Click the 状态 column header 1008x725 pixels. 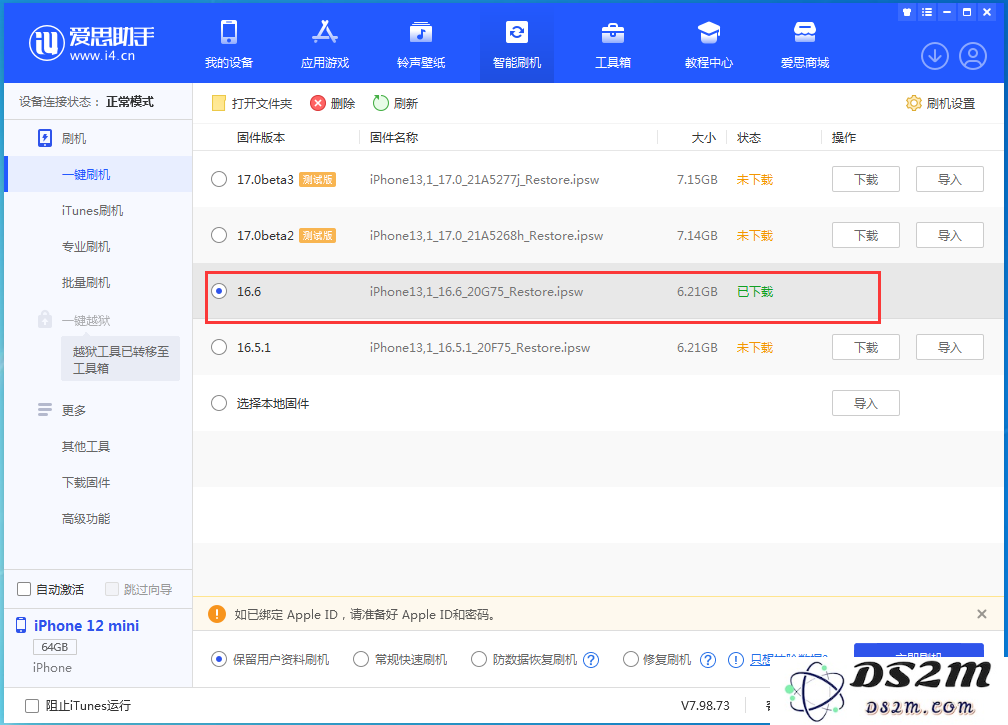[x=749, y=138]
